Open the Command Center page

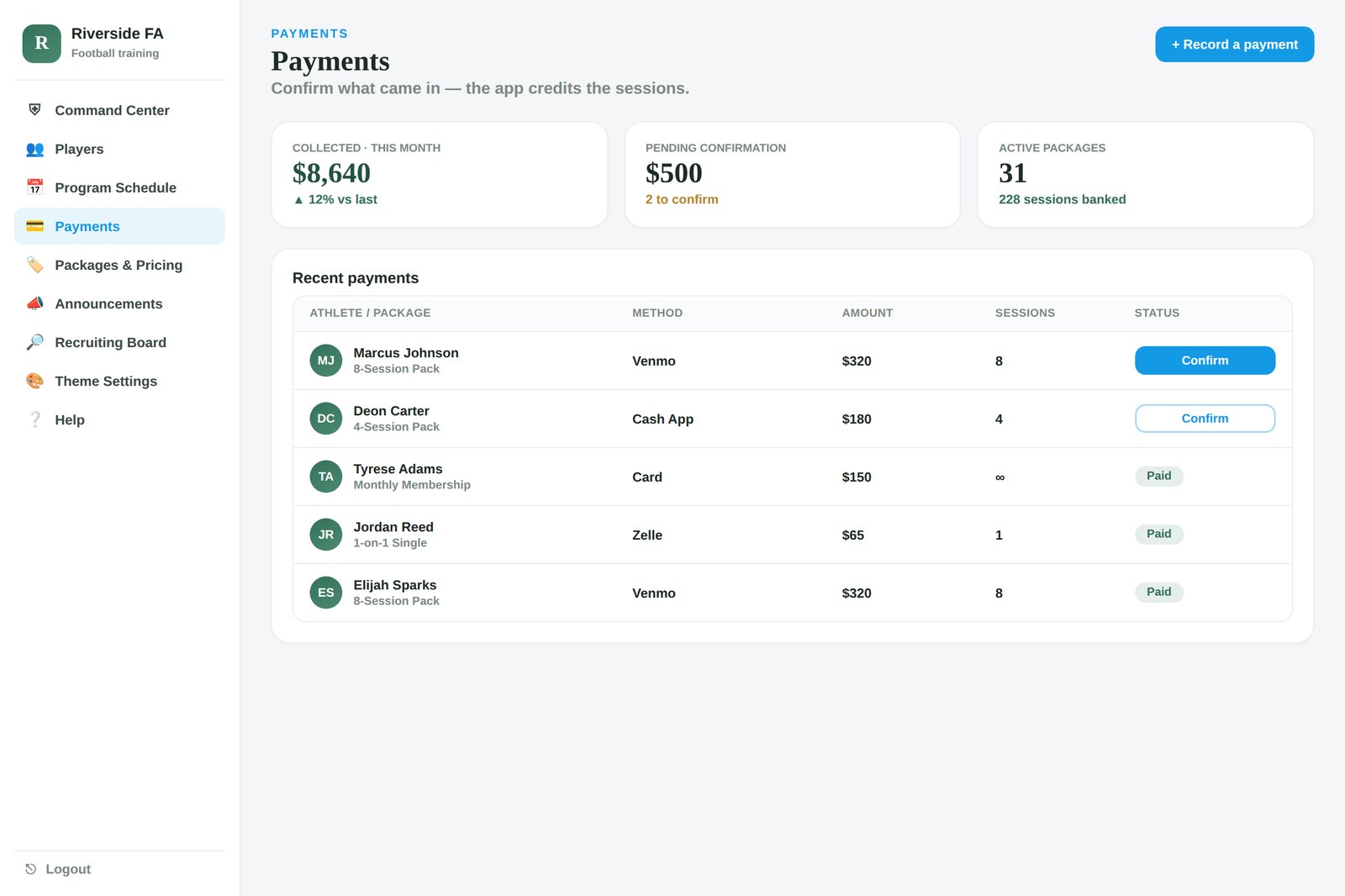point(119,110)
